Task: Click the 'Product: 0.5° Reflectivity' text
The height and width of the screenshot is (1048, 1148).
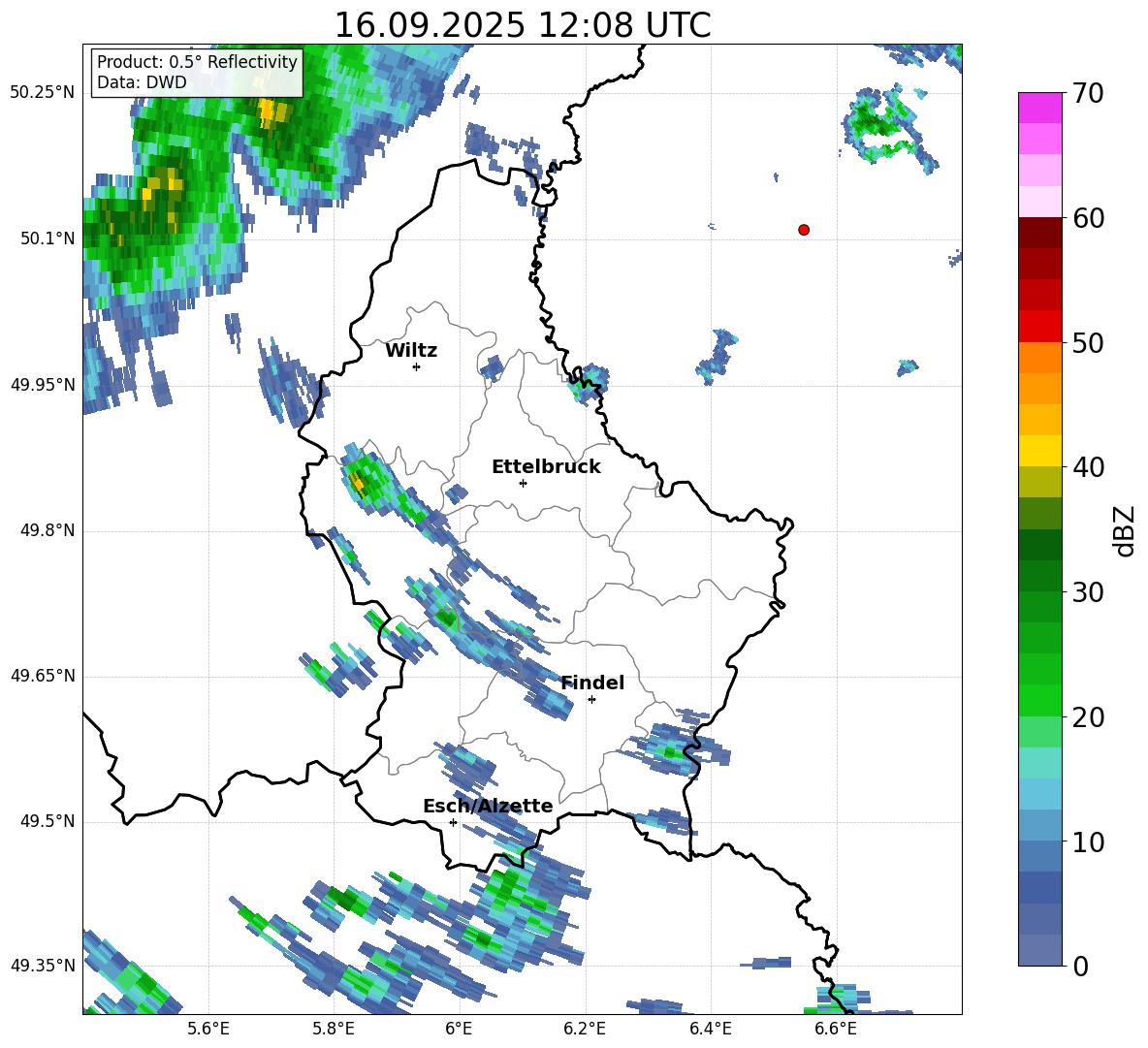Action: tap(197, 61)
